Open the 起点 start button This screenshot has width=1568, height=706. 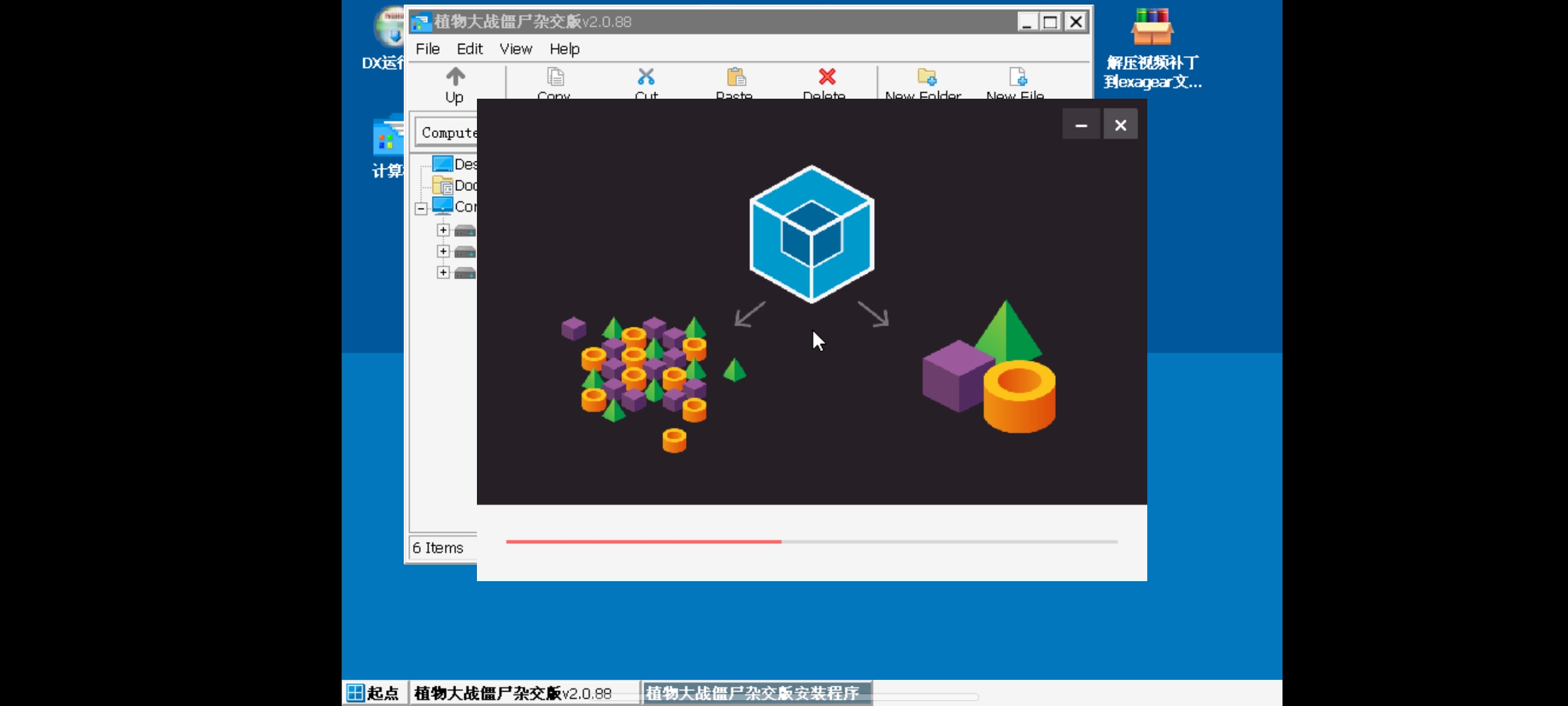(x=373, y=693)
